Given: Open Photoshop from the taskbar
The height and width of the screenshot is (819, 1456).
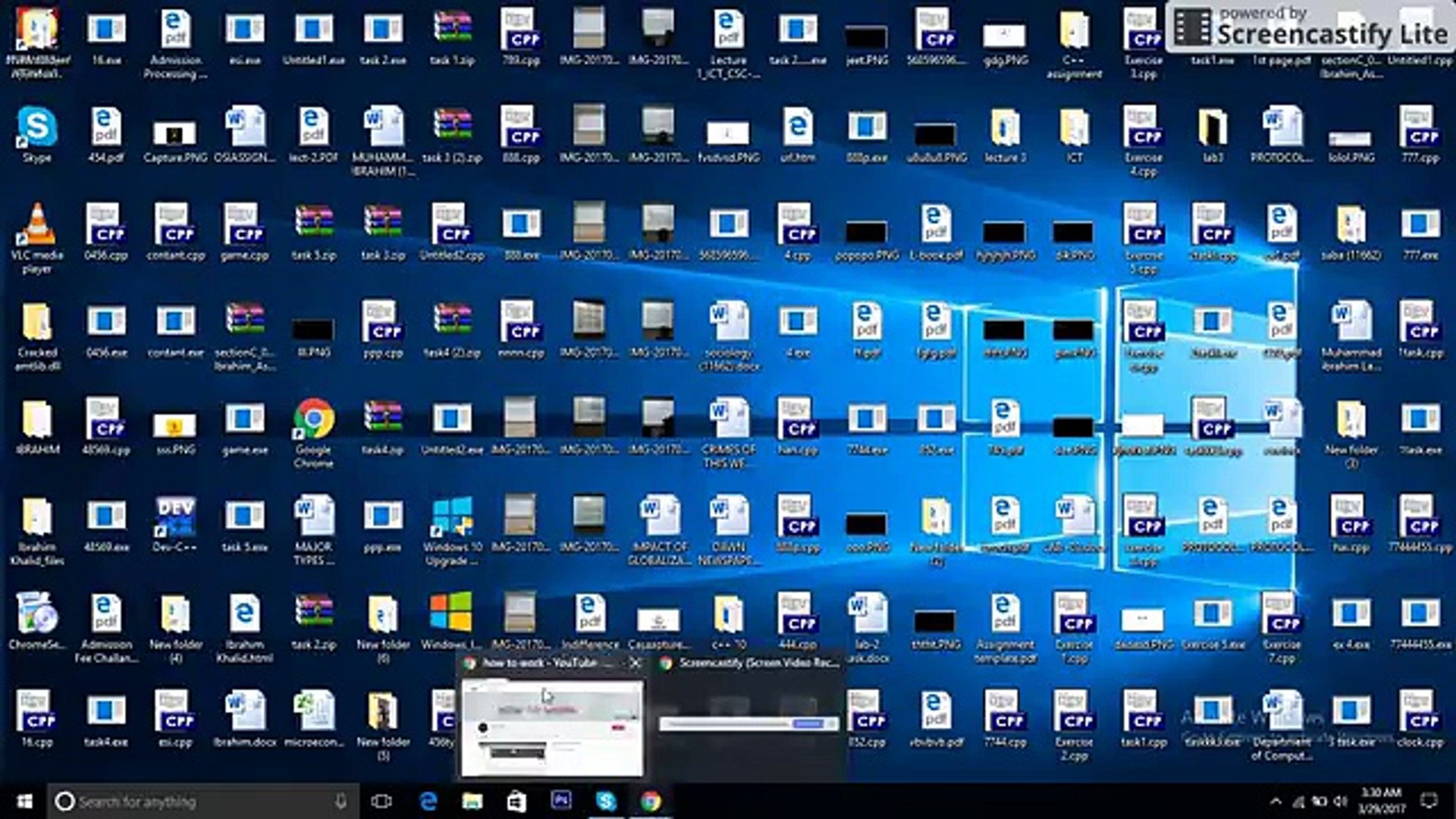Looking at the screenshot, I should (561, 802).
